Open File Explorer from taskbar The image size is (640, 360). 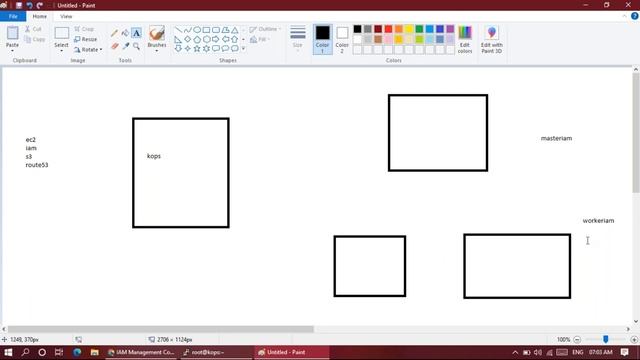click(94, 352)
